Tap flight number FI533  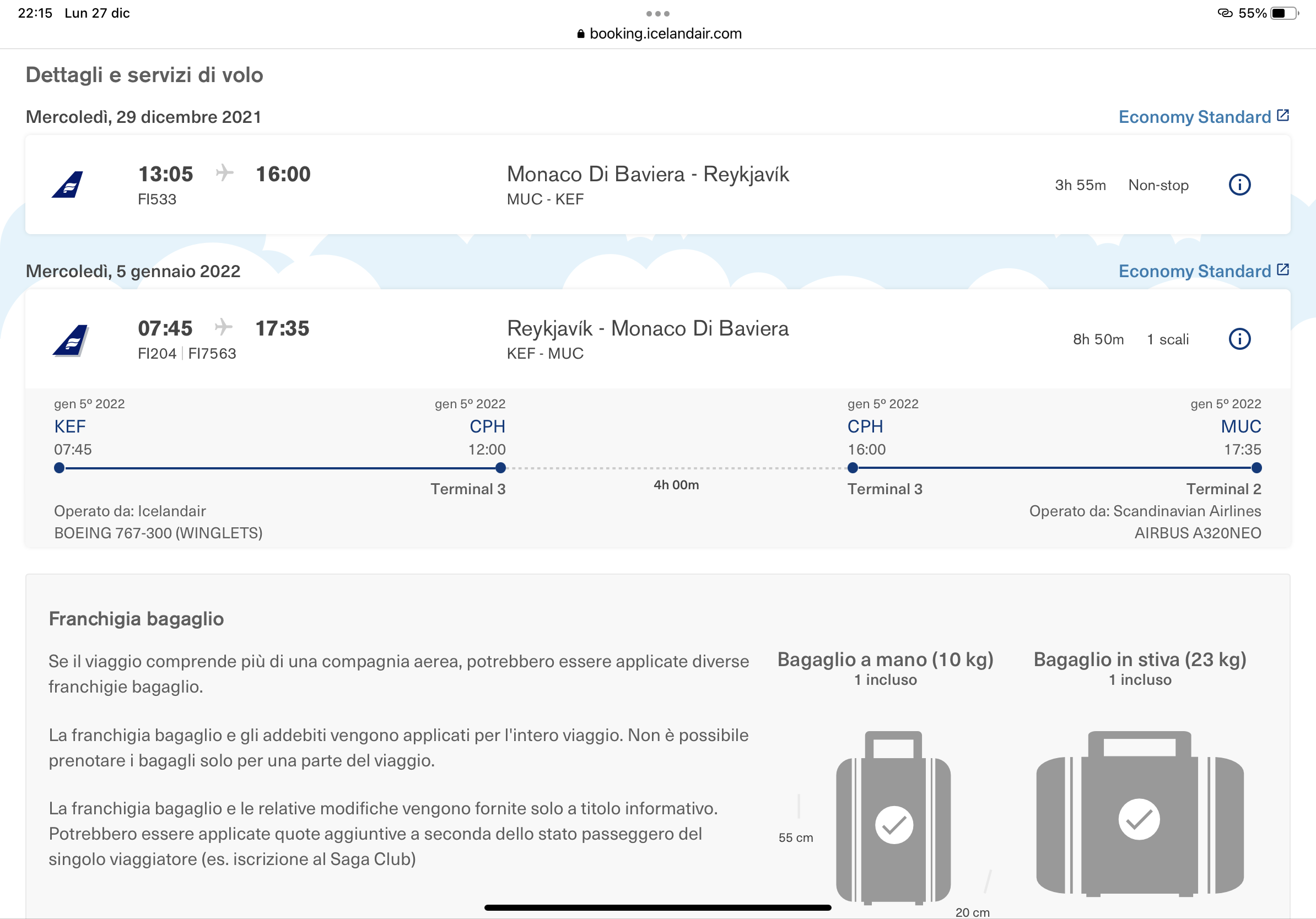click(157, 199)
